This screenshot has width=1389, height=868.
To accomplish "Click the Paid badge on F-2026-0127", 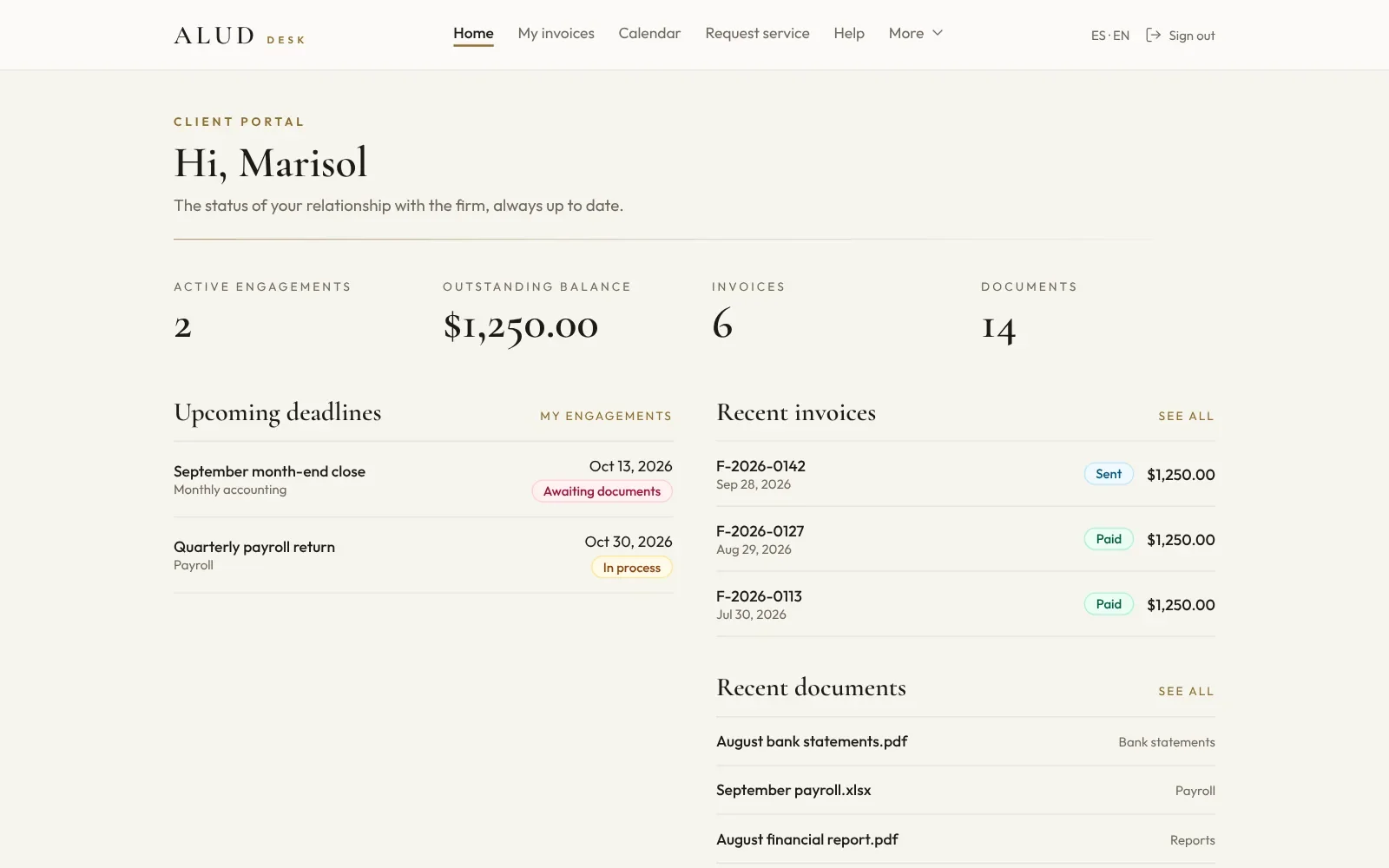I will [x=1109, y=539].
